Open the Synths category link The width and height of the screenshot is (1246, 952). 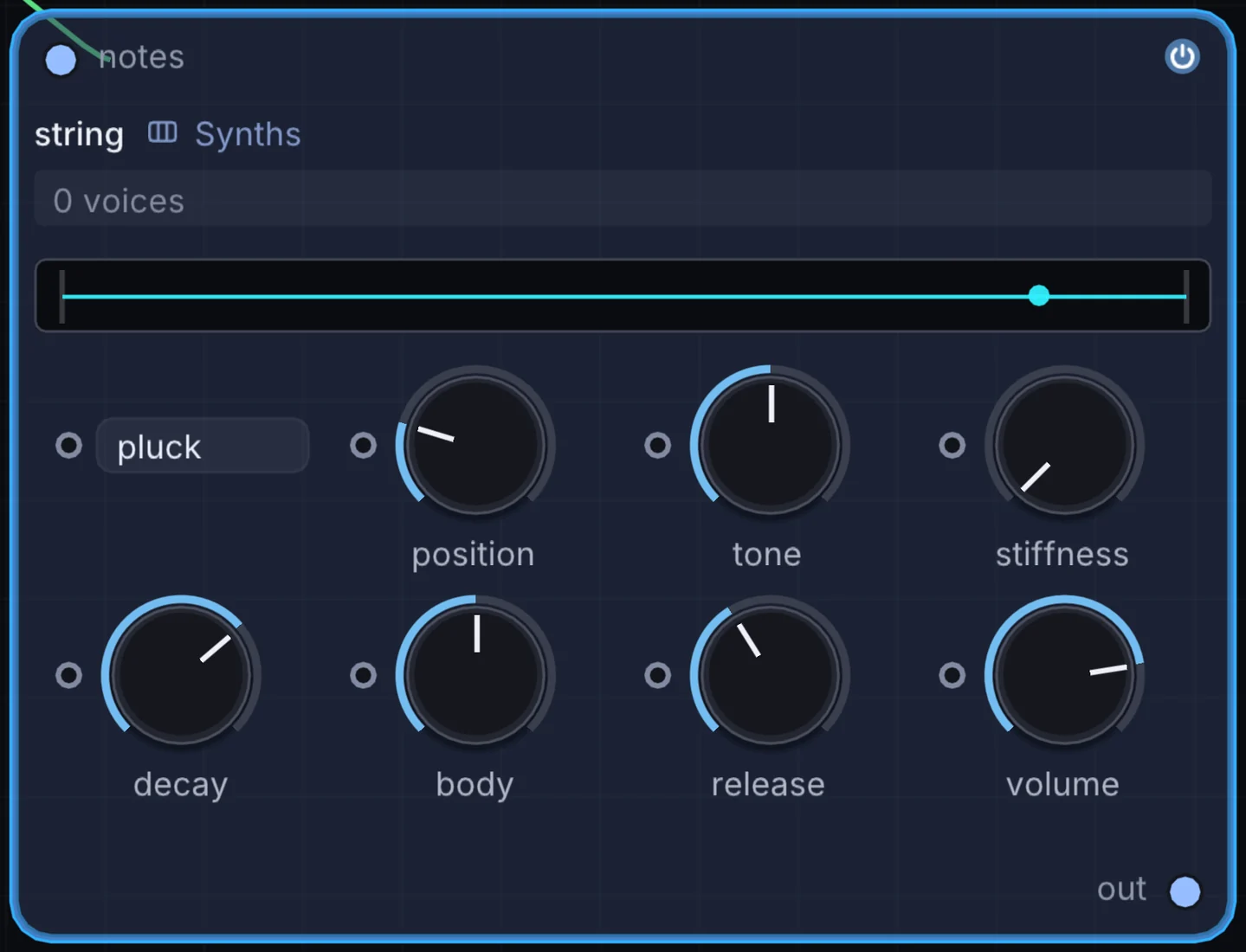(248, 134)
